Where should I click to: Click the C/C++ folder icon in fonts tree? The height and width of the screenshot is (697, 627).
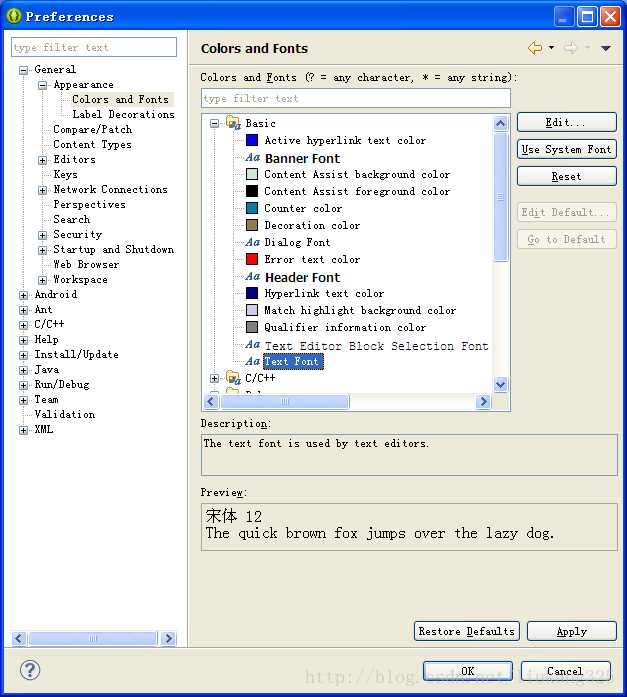click(233, 378)
